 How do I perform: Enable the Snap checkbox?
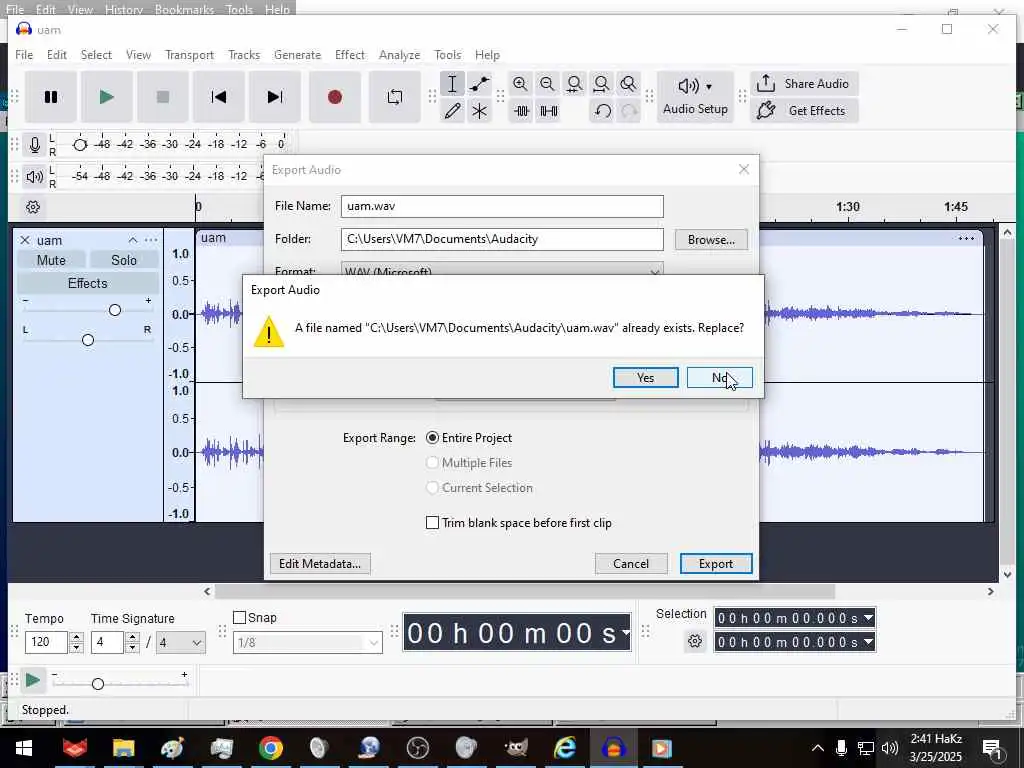[240, 618]
